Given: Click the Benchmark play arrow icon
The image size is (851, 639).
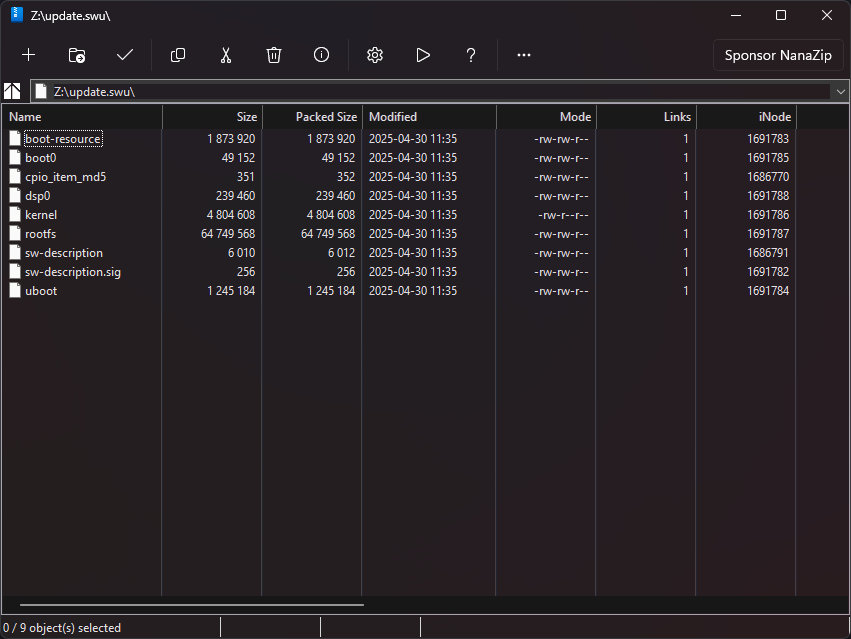Looking at the screenshot, I should coord(423,55).
